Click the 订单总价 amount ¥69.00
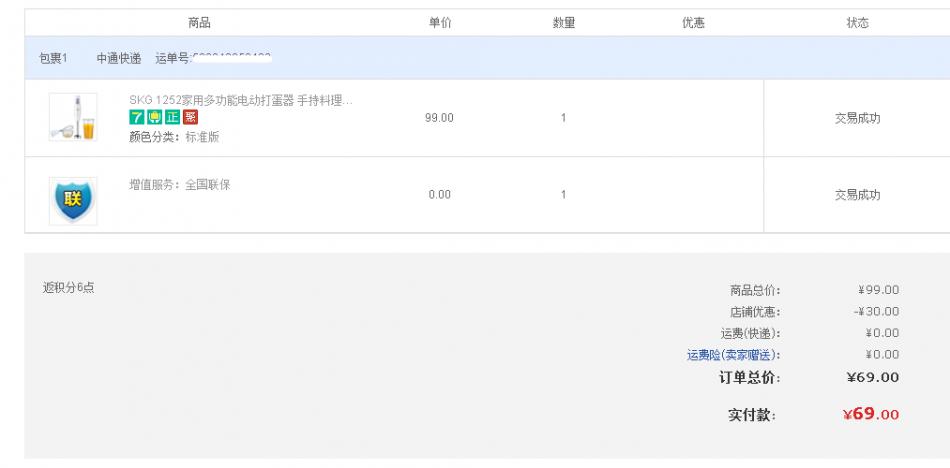The width and height of the screenshot is (950, 468). pyautogui.click(x=873, y=377)
